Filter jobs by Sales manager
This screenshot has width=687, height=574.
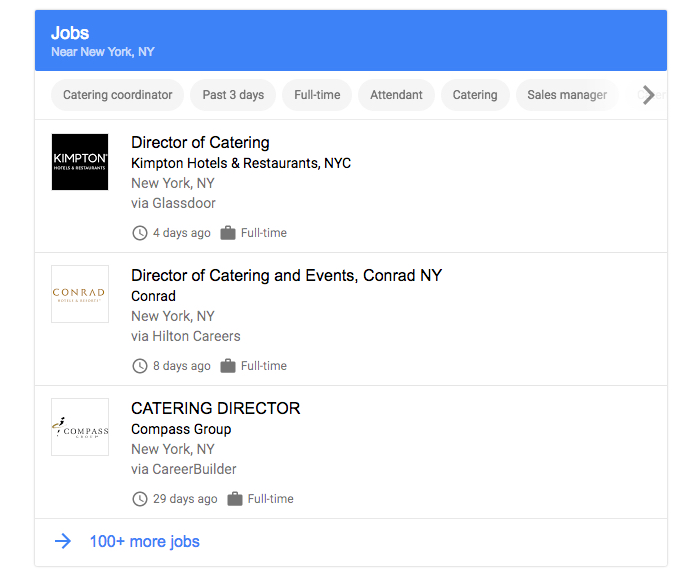click(567, 95)
